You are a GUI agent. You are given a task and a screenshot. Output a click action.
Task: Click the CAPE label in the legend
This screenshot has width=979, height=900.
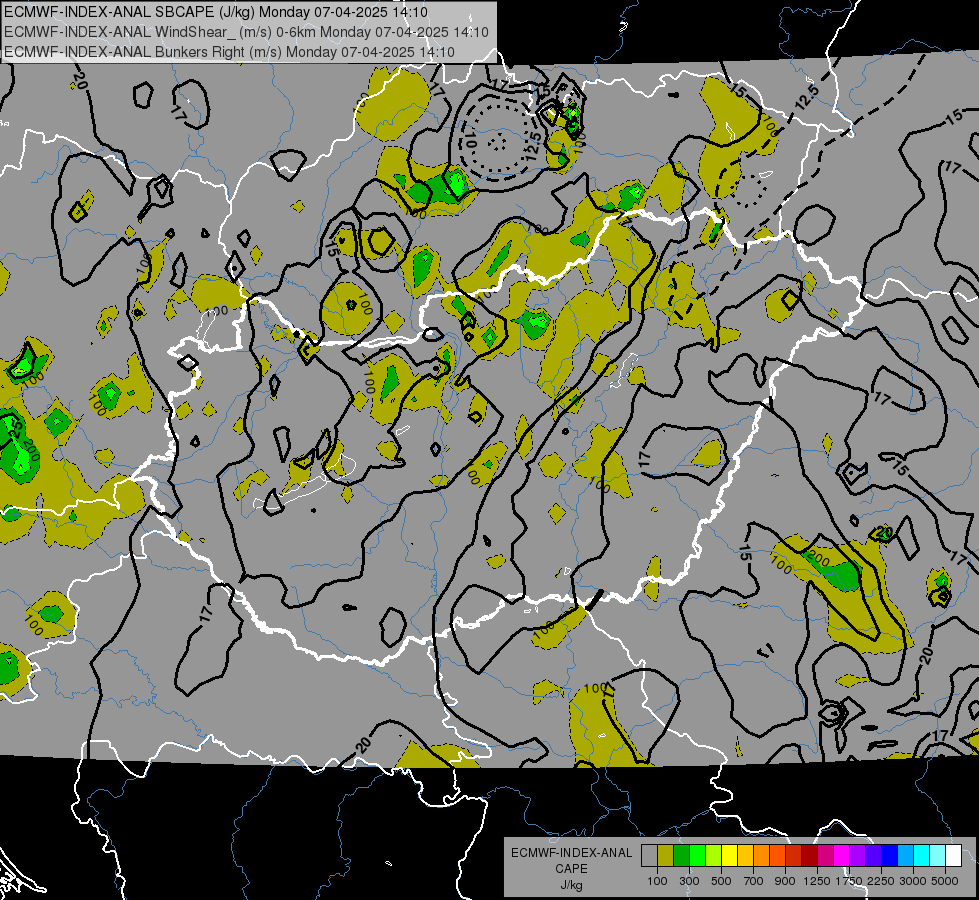[x=571, y=869]
